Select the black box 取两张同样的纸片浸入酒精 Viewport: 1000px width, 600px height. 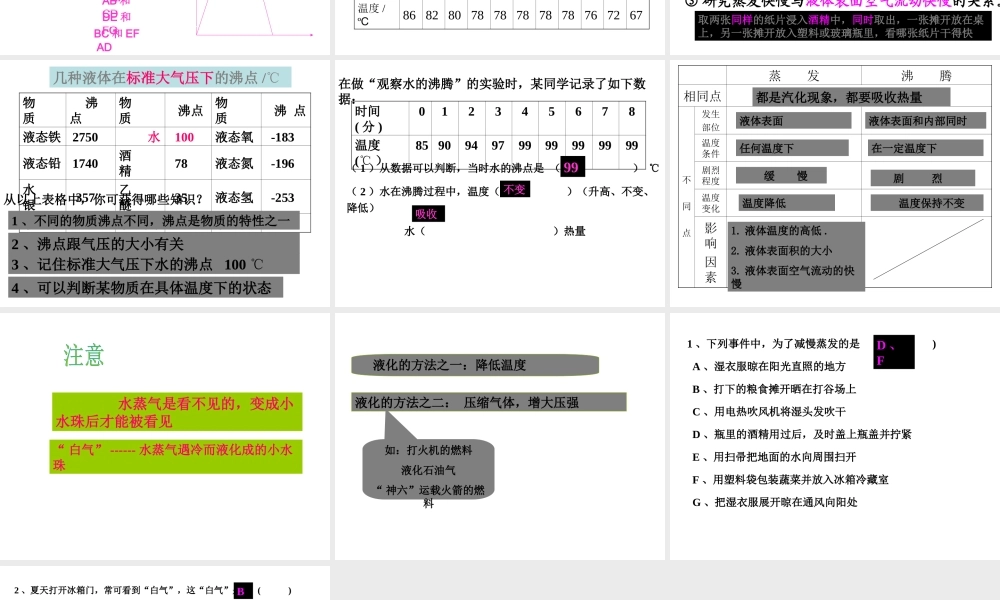pyautogui.click(x=842, y=27)
